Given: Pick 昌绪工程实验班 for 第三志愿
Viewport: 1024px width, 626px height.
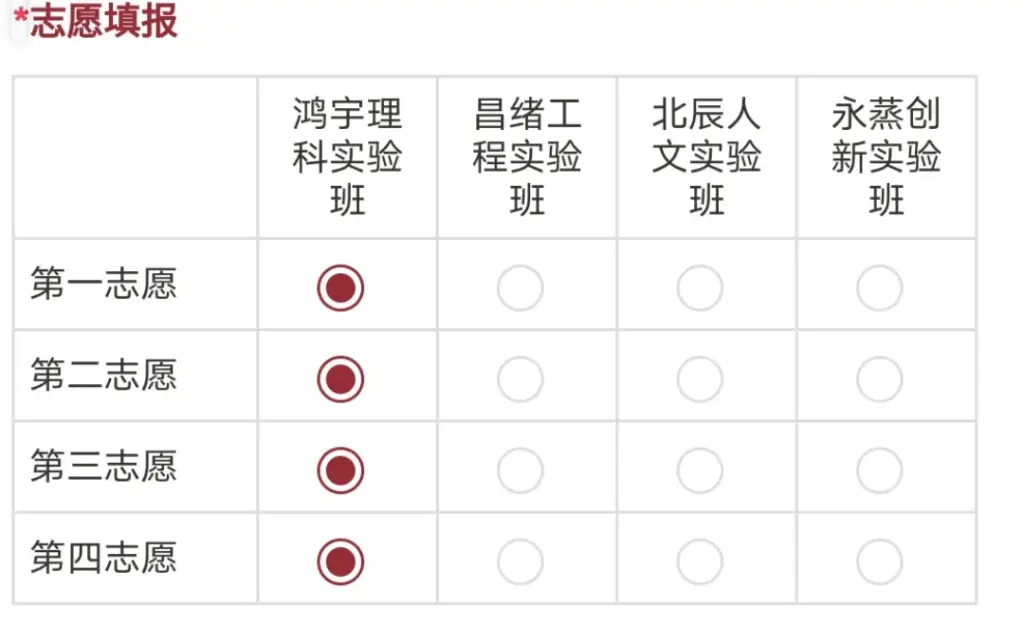Looking at the screenshot, I should [520, 471].
